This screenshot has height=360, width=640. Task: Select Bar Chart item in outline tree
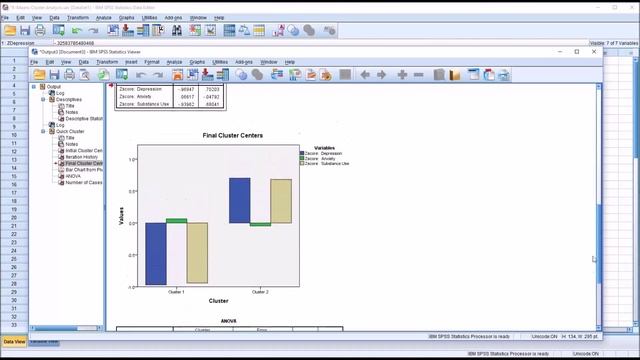point(84,169)
